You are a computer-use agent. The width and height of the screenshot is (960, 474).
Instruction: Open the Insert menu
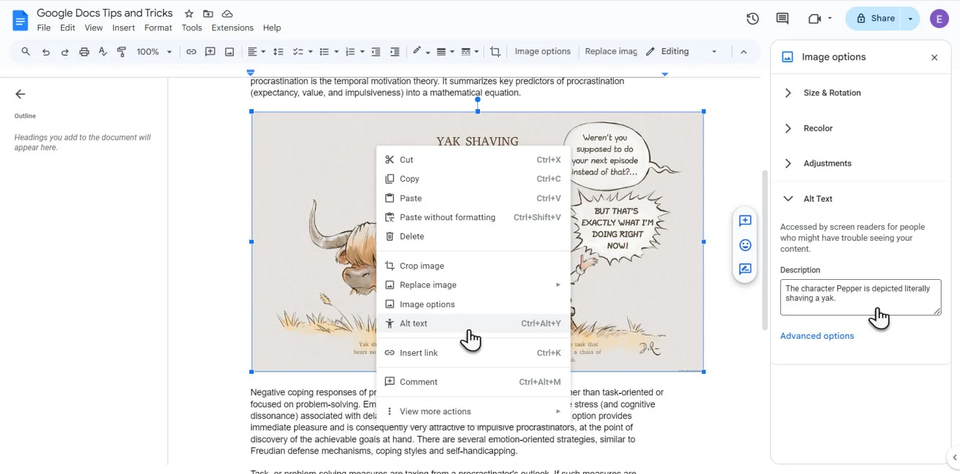[124, 28]
